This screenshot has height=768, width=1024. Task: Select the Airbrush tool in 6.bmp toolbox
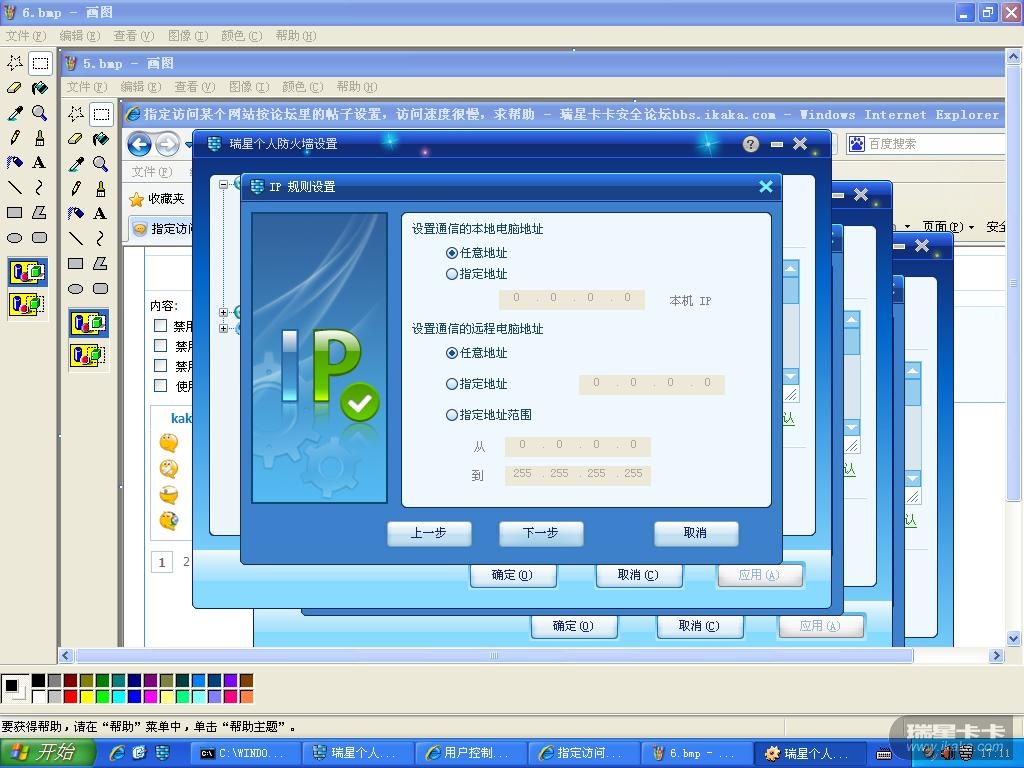[x=14, y=162]
